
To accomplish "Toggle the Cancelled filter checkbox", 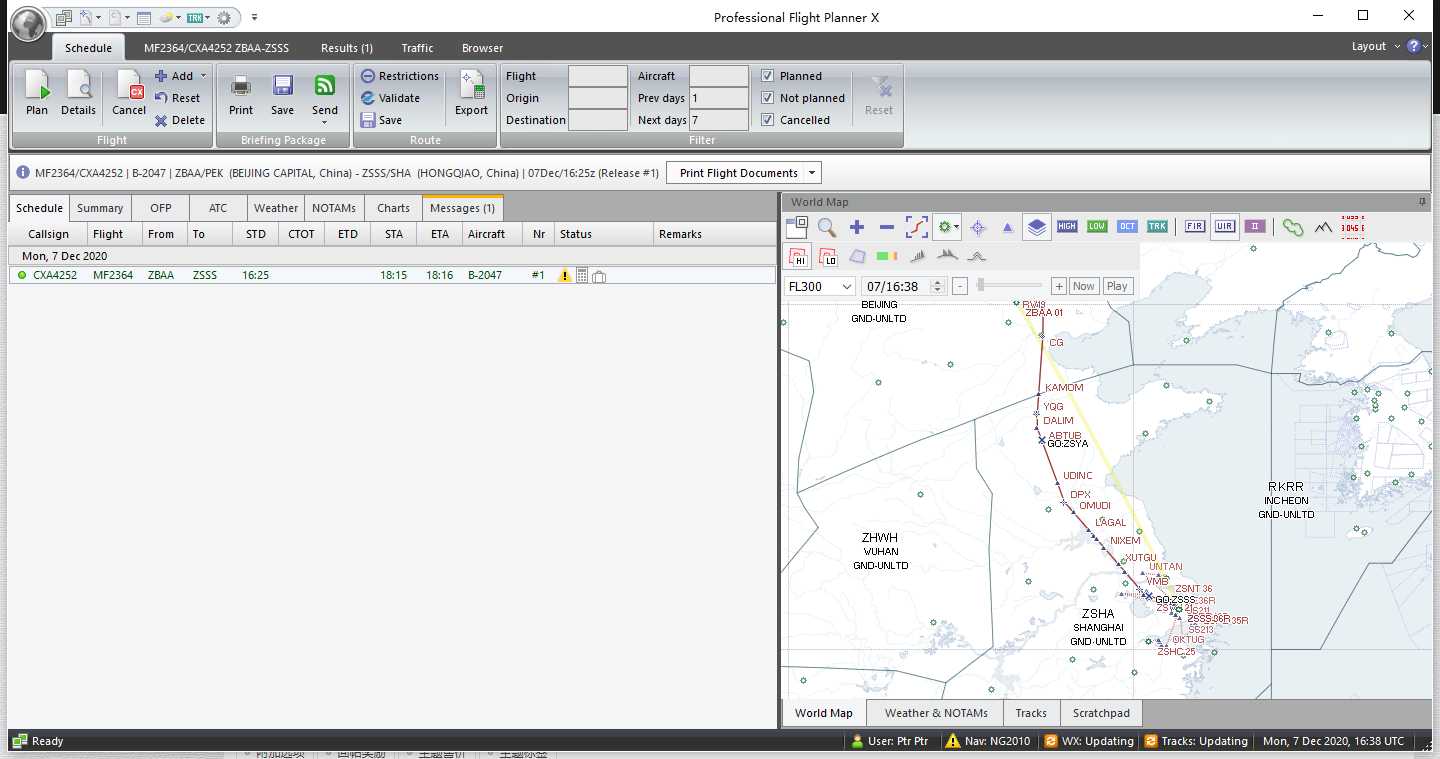I will click(767, 120).
